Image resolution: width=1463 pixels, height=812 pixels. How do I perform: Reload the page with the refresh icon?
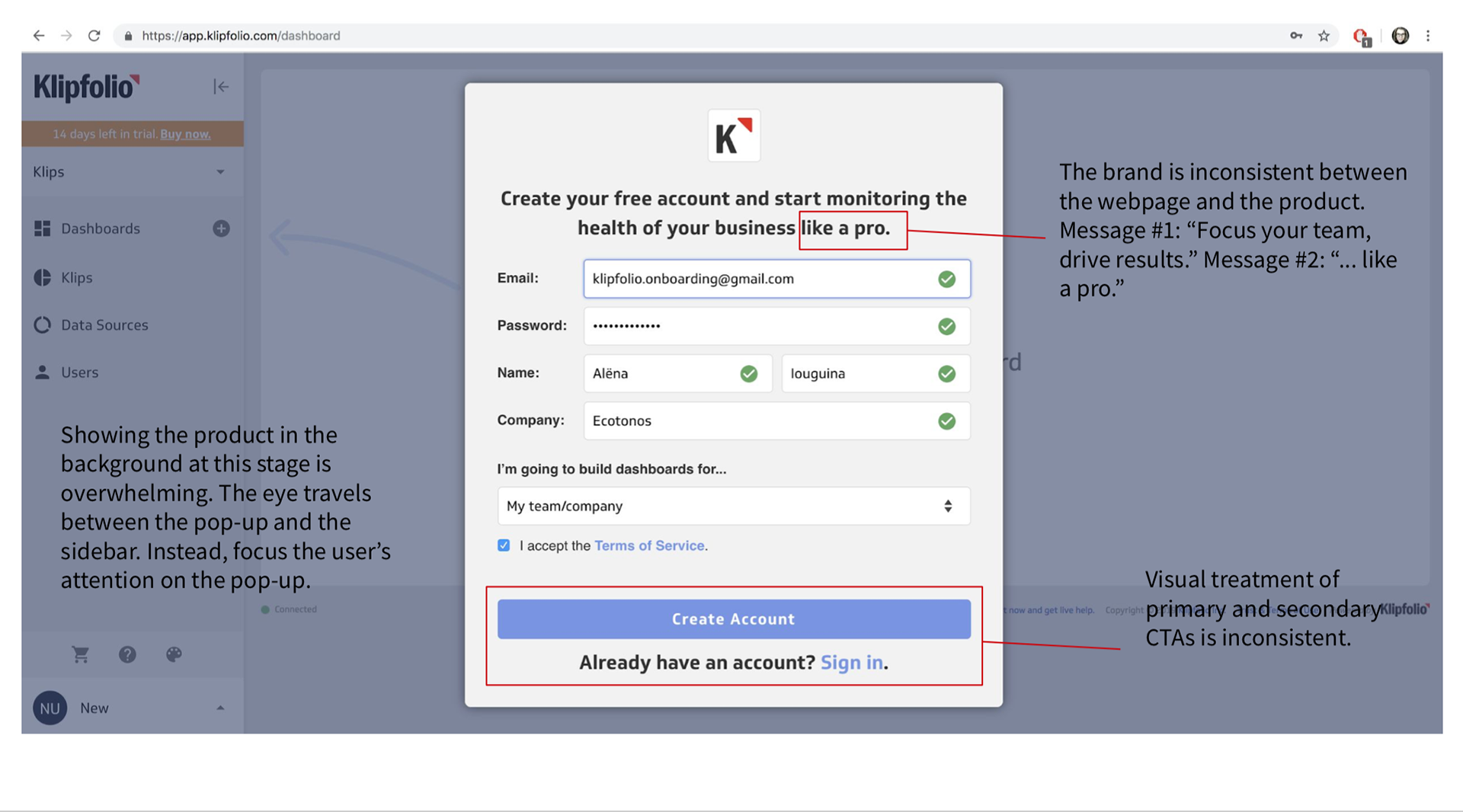coord(94,36)
